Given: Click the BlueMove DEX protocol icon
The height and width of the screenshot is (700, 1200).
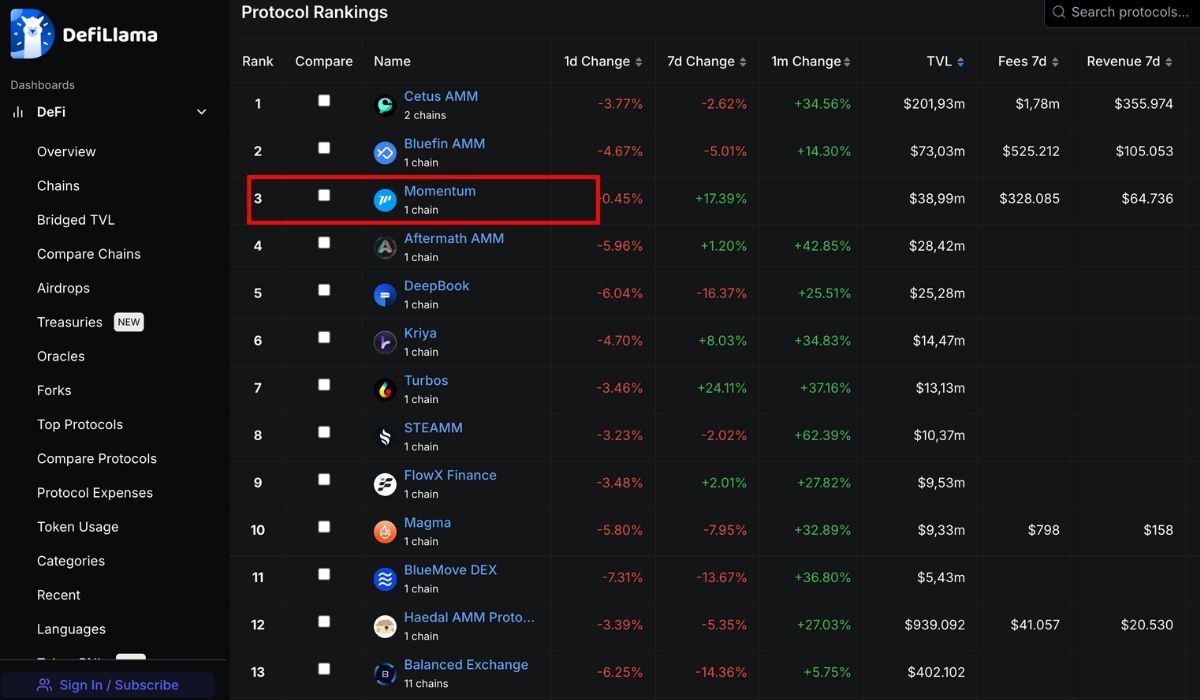Looking at the screenshot, I should pos(385,579).
